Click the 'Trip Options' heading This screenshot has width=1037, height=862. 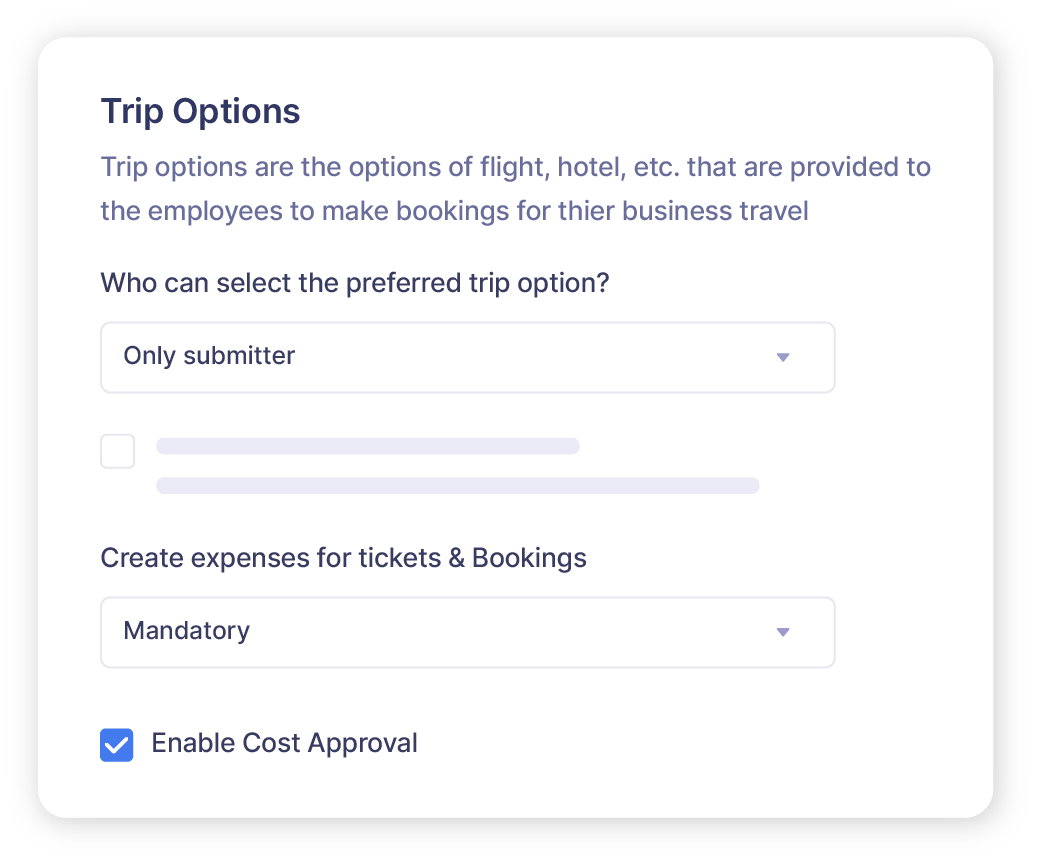200,111
